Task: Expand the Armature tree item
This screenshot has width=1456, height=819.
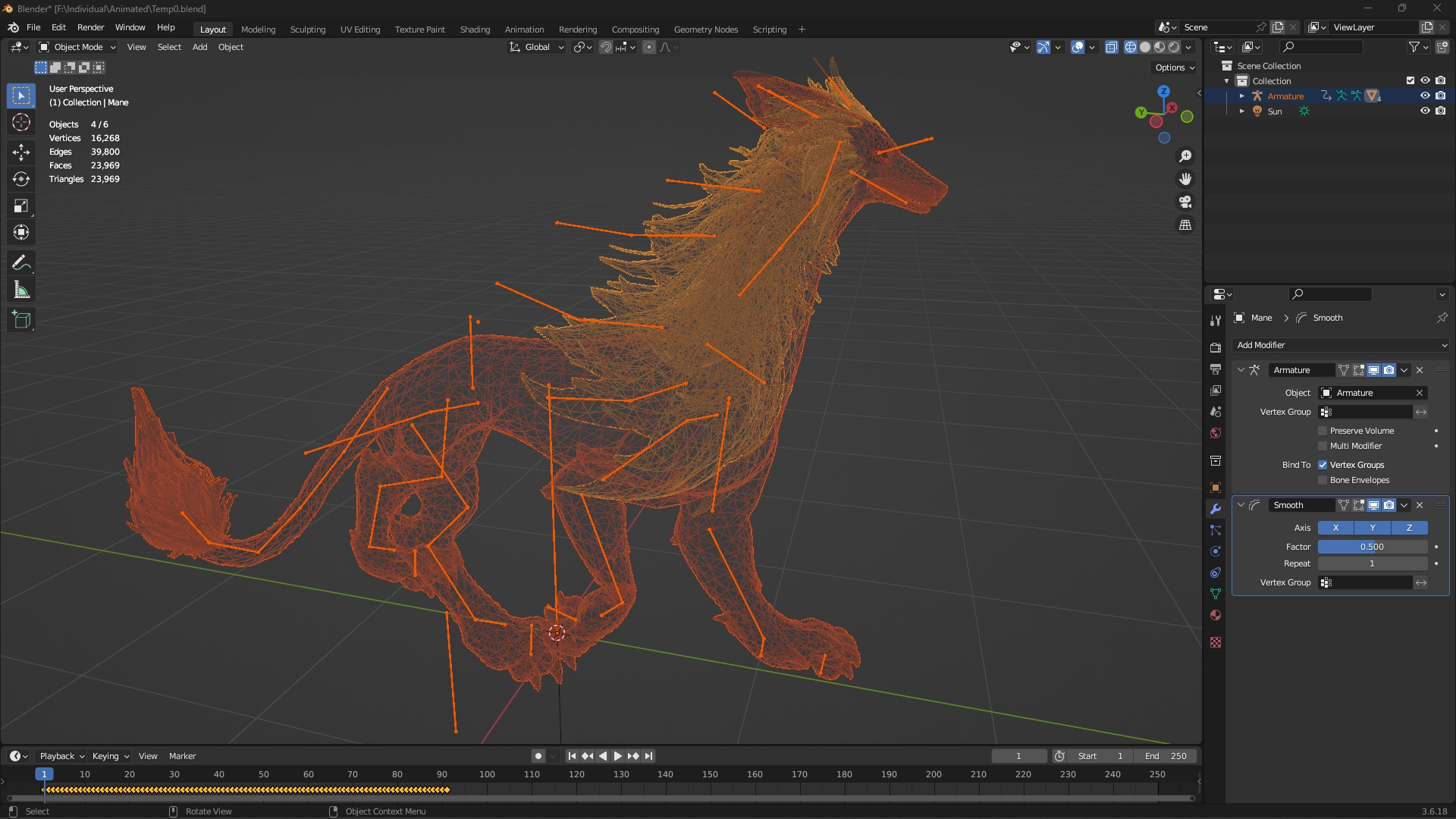Action: tap(1241, 96)
